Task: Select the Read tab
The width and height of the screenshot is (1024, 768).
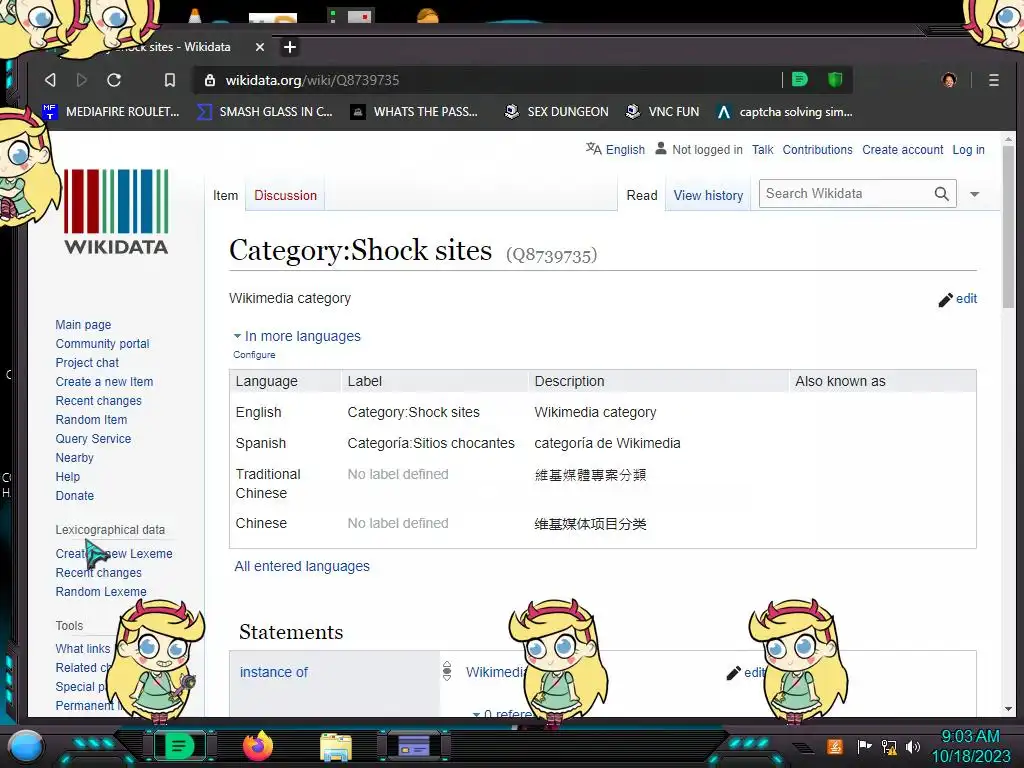Action: coord(641,195)
